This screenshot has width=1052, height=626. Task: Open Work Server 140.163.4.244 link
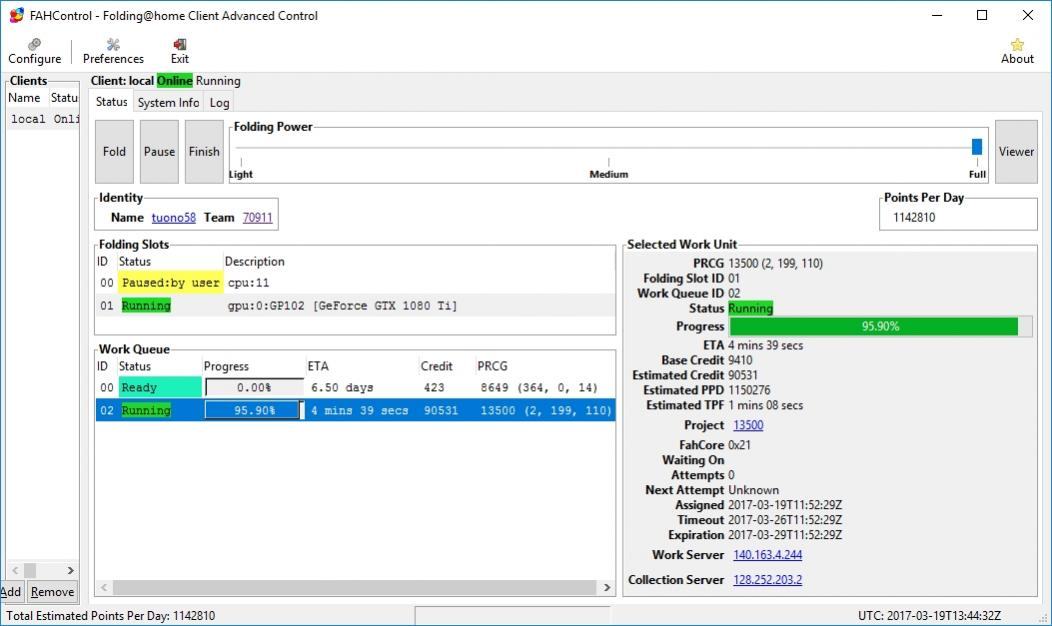pyautogui.click(x=768, y=555)
